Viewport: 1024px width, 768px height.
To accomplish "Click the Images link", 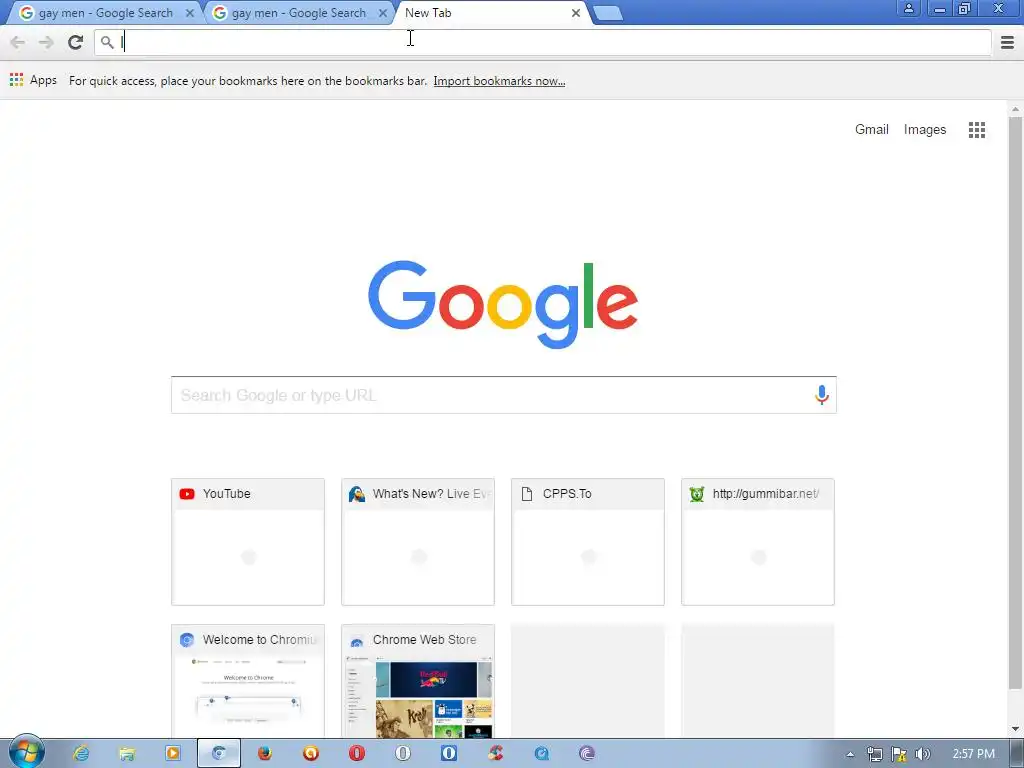I will [925, 129].
